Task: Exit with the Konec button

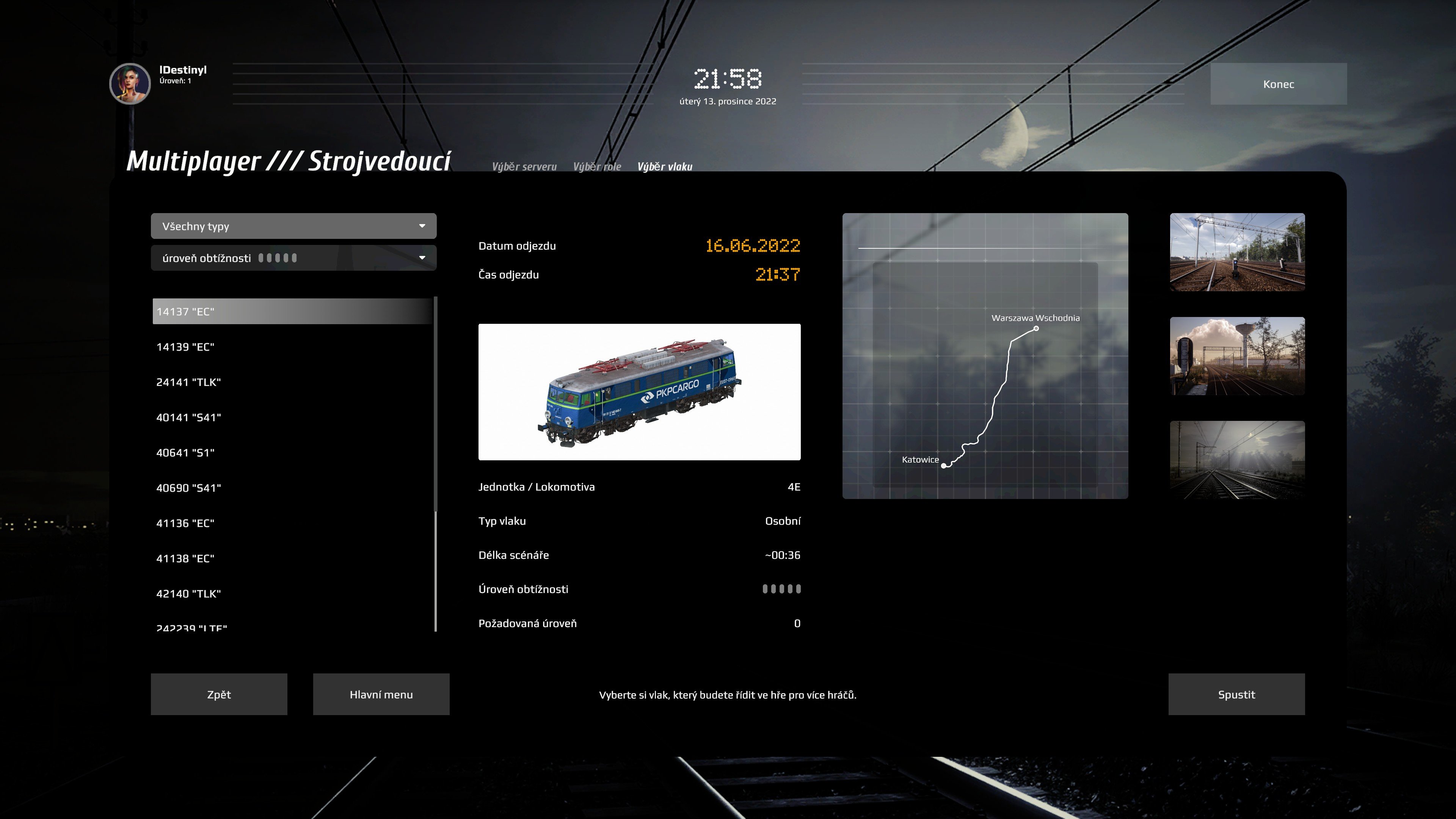Action: (1278, 84)
